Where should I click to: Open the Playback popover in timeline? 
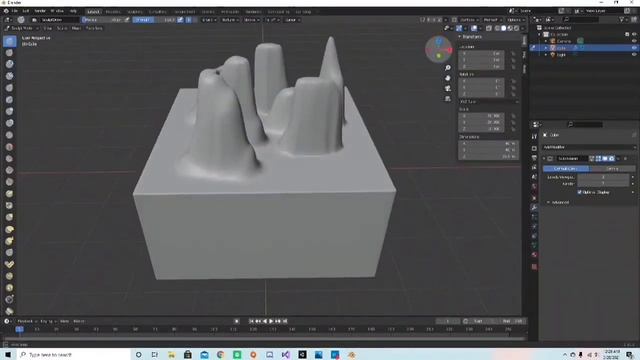(x=26, y=321)
